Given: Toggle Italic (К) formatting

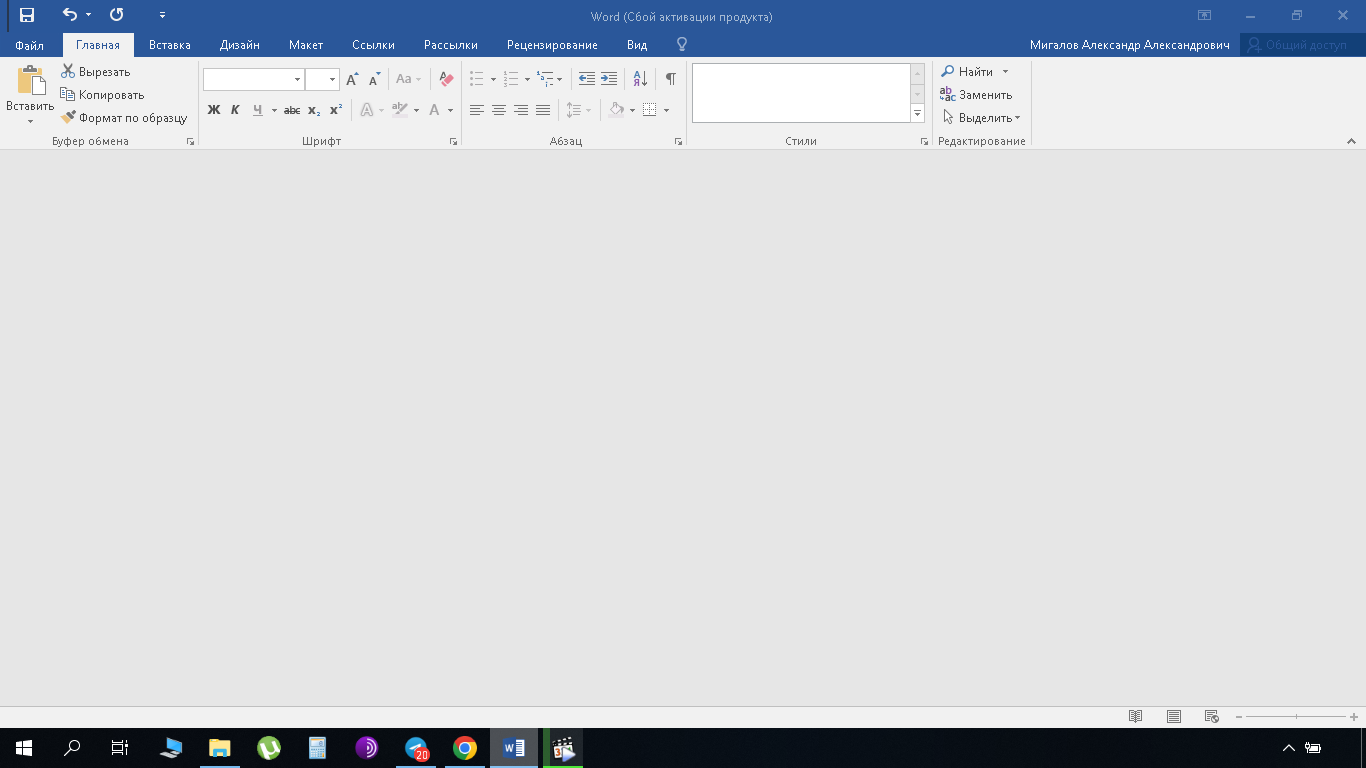Looking at the screenshot, I should (x=235, y=110).
